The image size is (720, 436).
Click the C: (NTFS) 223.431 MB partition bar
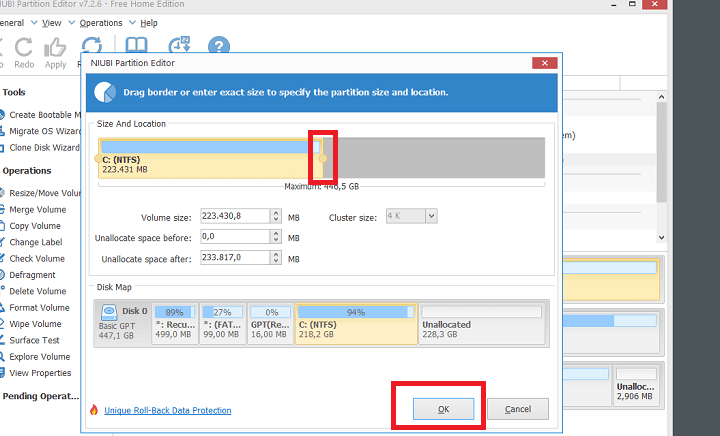210,158
